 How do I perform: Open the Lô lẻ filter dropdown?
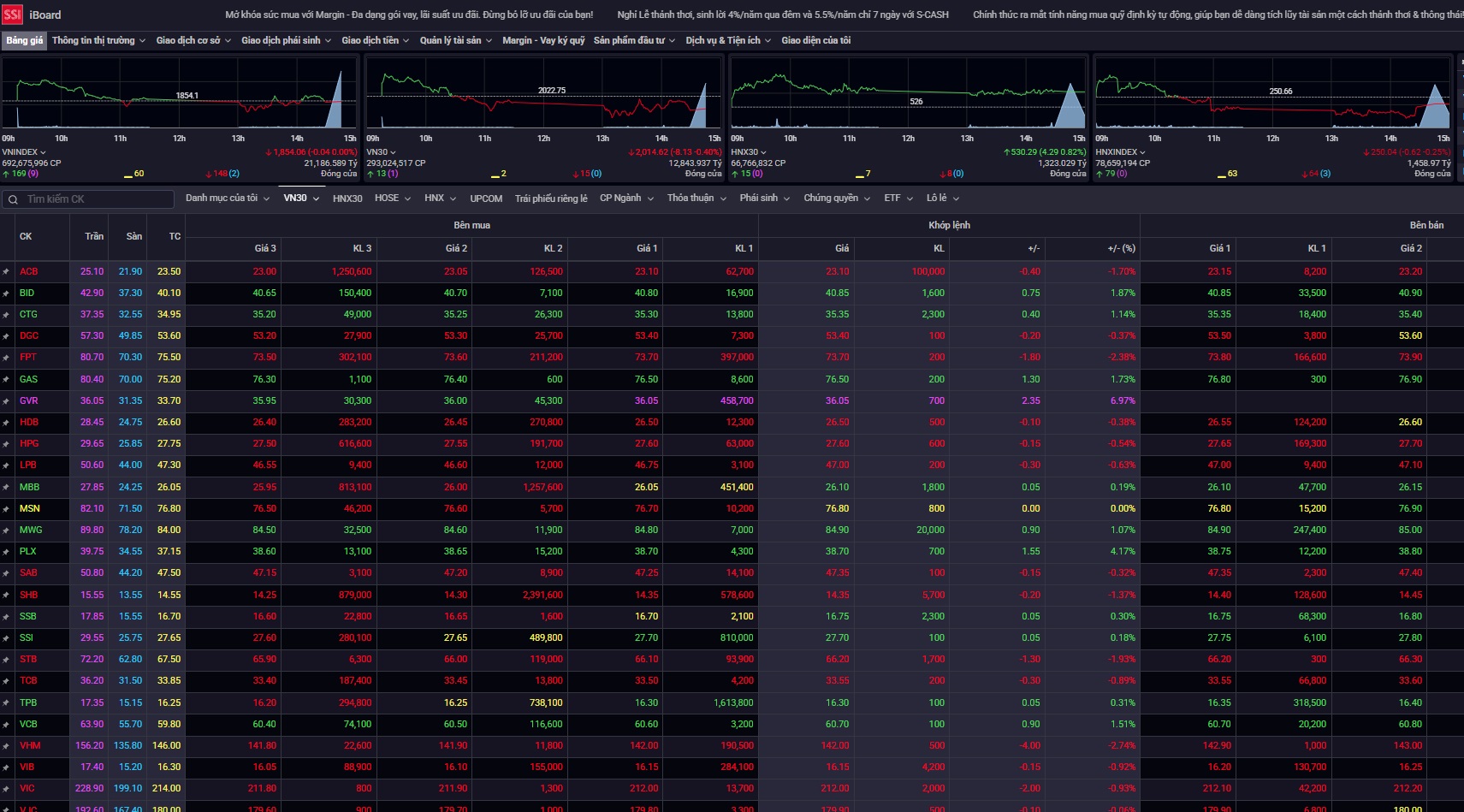943,199
